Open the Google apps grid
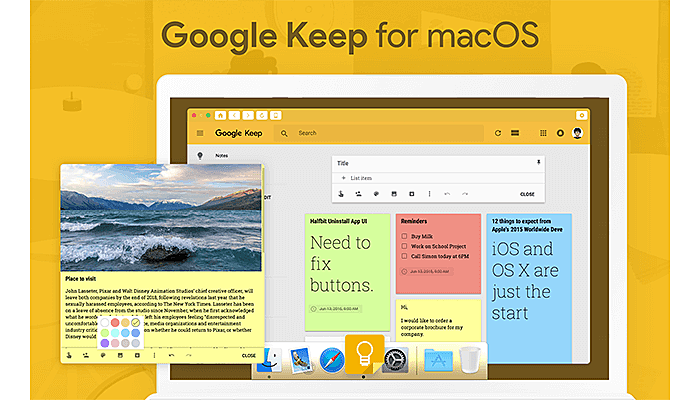 [x=543, y=133]
